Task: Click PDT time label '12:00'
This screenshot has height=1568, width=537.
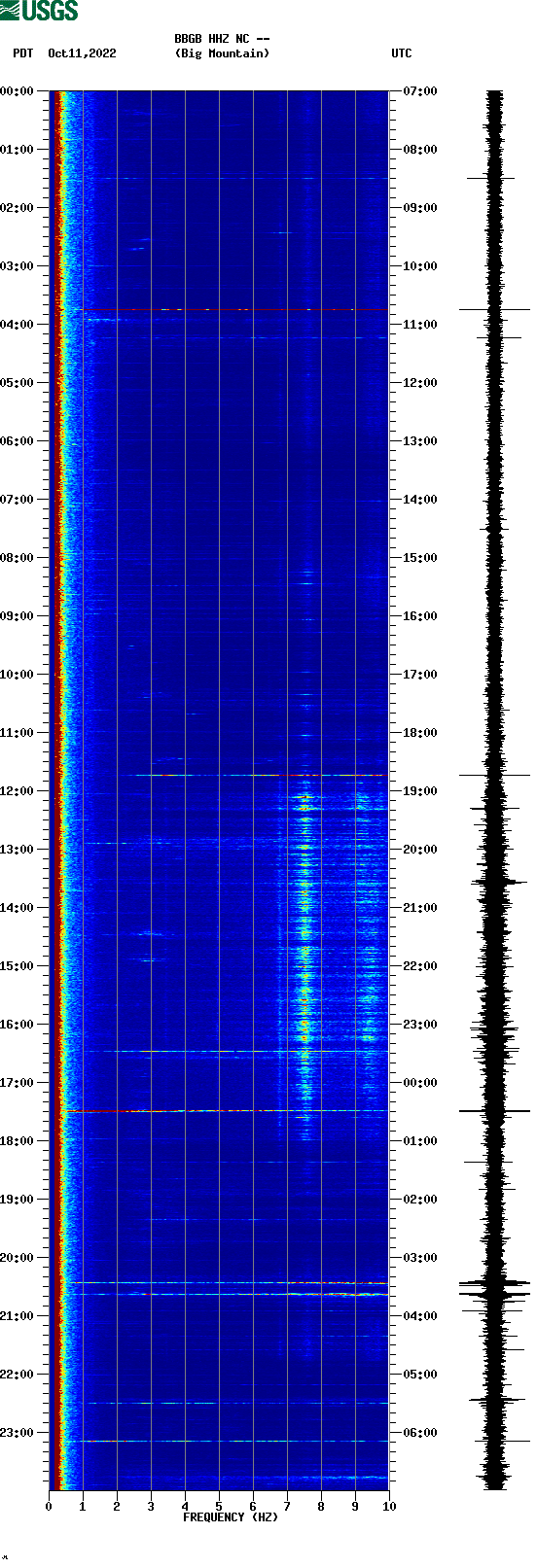Action: [17, 791]
